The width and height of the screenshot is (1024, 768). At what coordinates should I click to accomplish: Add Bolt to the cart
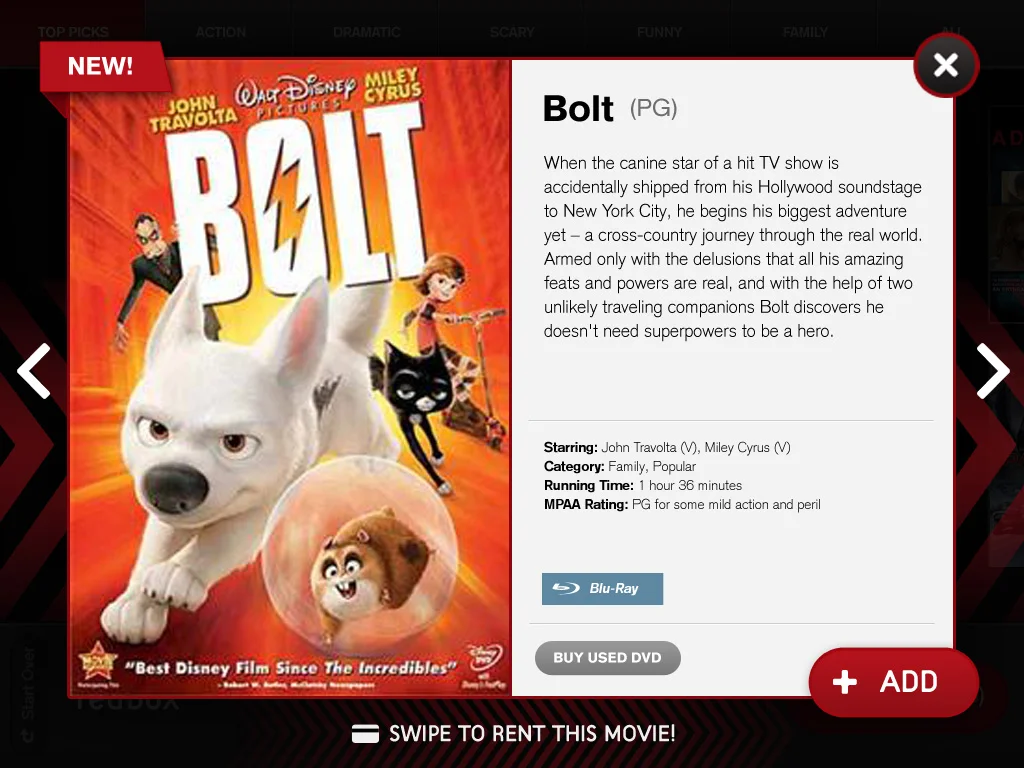pyautogui.click(x=893, y=682)
